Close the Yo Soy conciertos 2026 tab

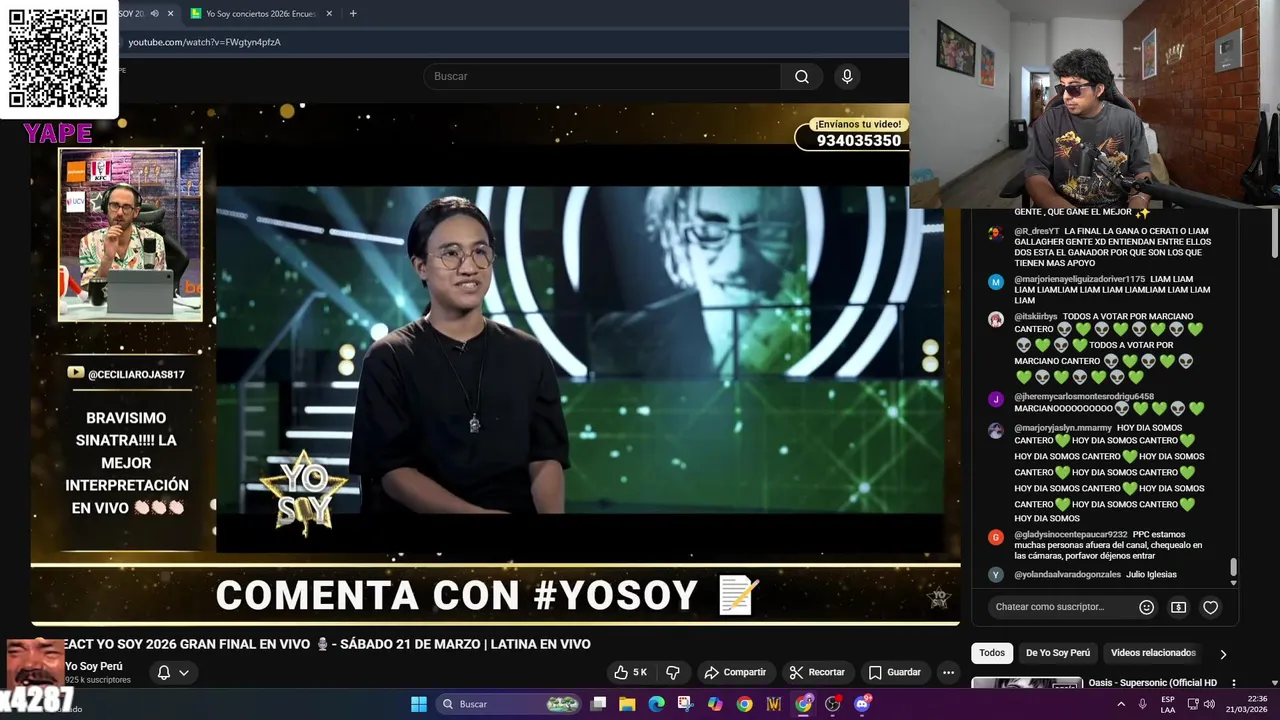click(331, 13)
